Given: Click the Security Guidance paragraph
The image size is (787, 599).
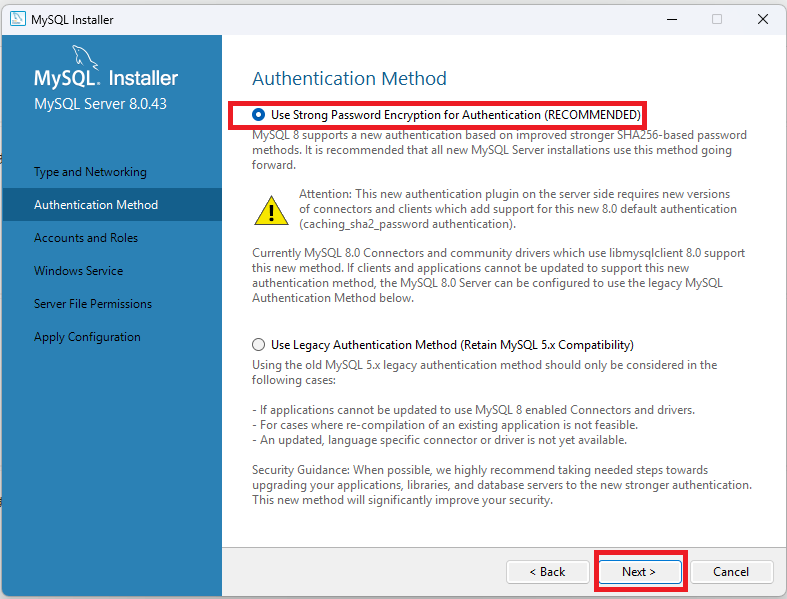Looking at the screenshot, I should pyautogui.click(x=502, y=485).
